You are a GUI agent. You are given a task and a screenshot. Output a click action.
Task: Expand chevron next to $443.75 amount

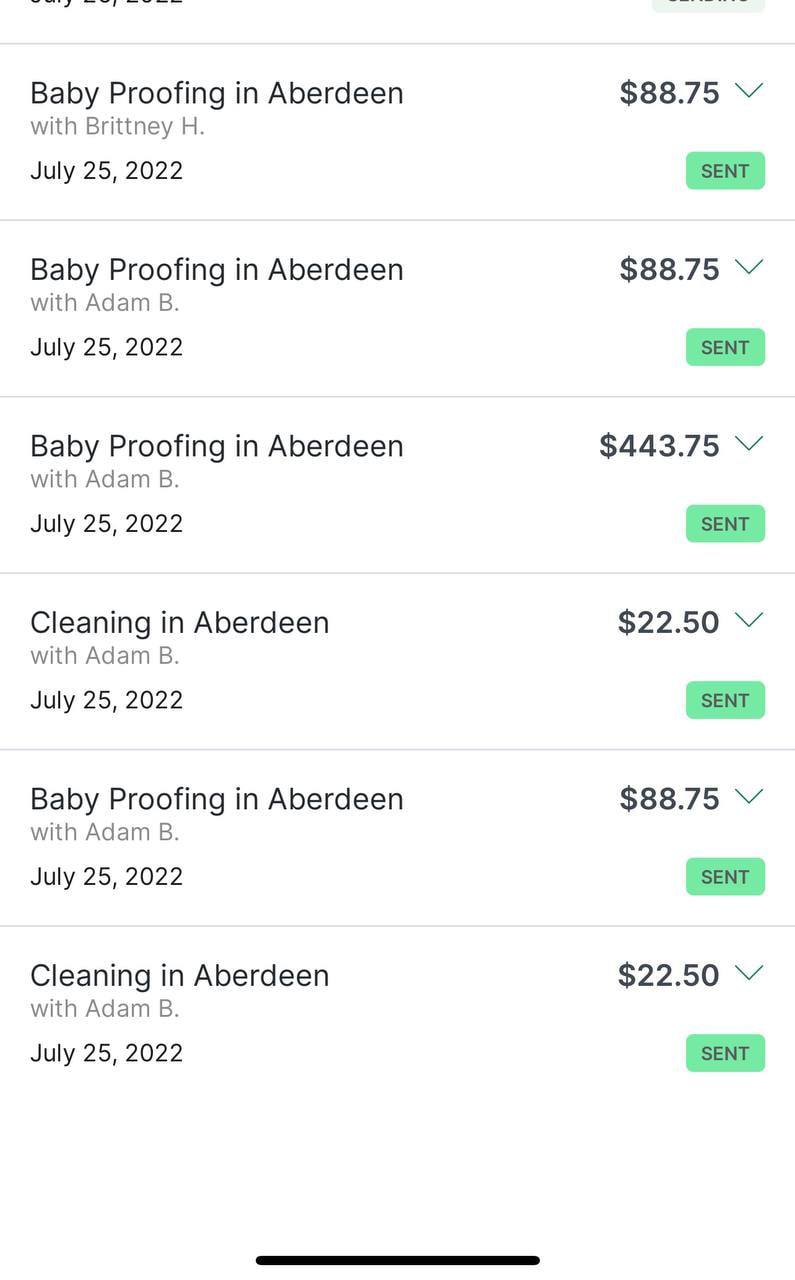pos(748,444)
